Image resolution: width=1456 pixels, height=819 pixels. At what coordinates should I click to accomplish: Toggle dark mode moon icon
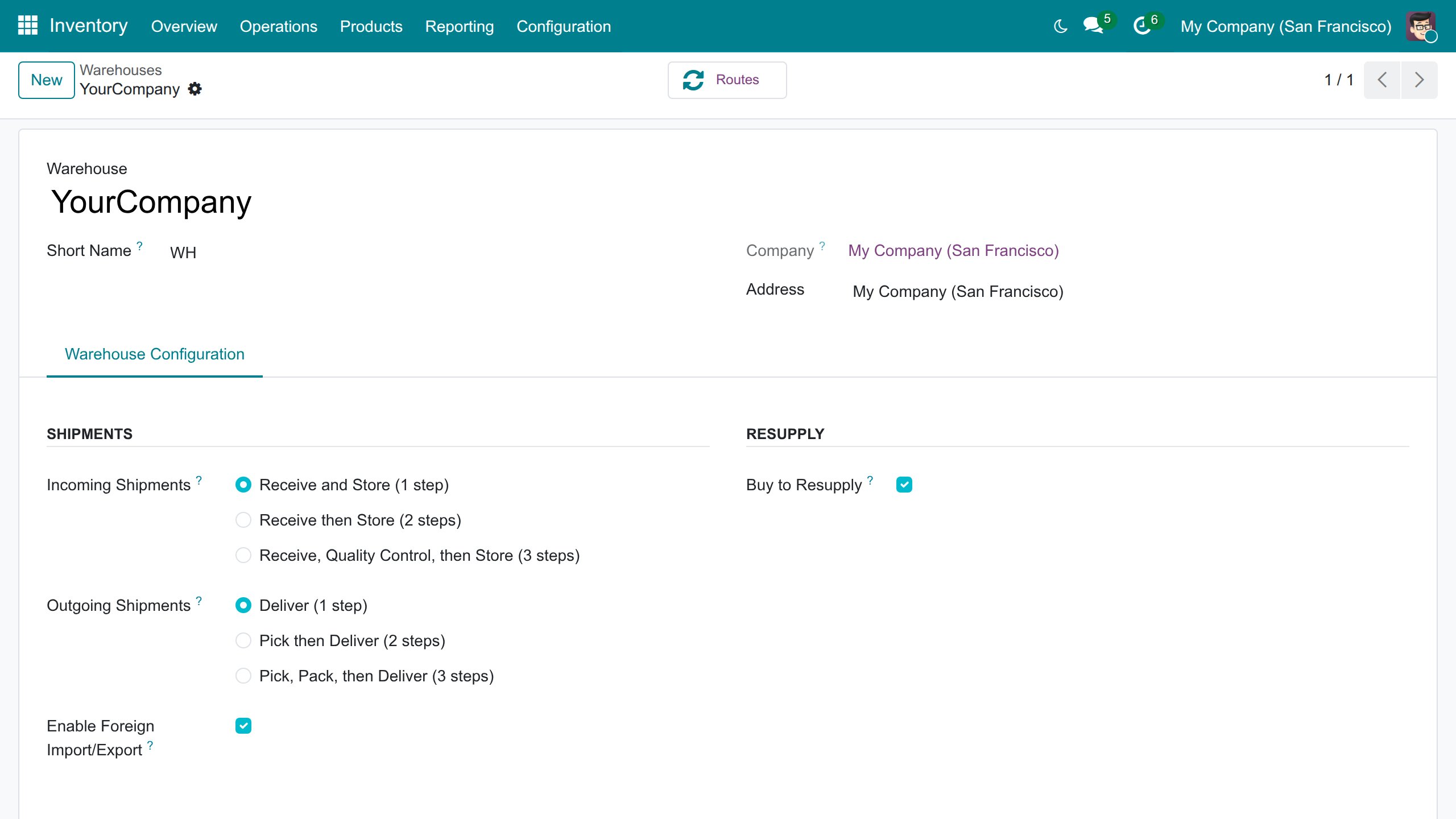[x=1060, y=26]
